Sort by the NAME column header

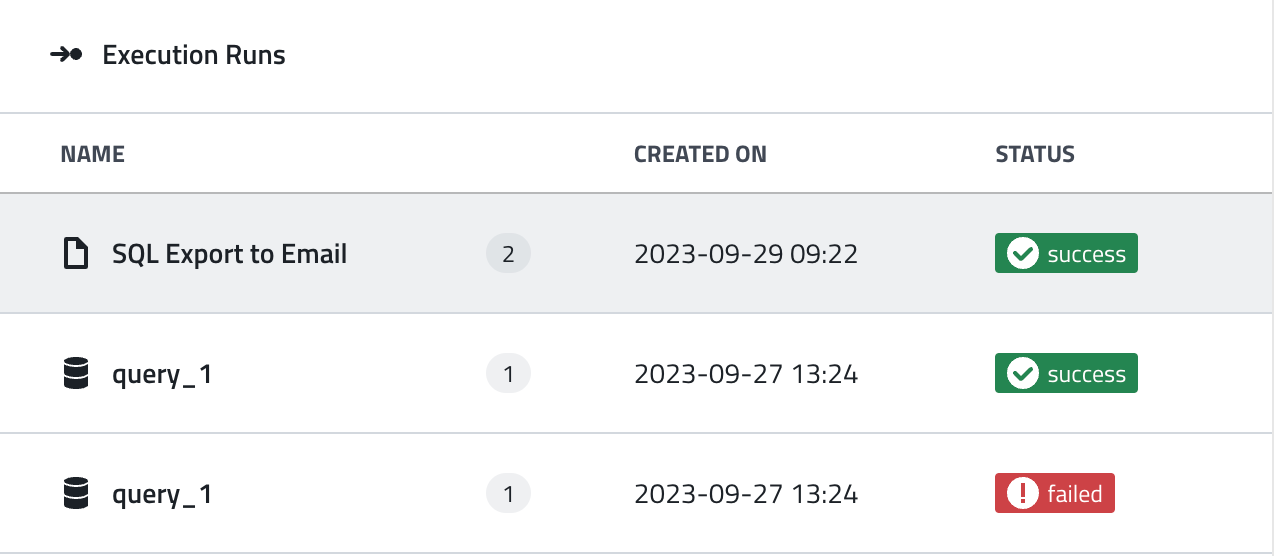coord(92,154)
